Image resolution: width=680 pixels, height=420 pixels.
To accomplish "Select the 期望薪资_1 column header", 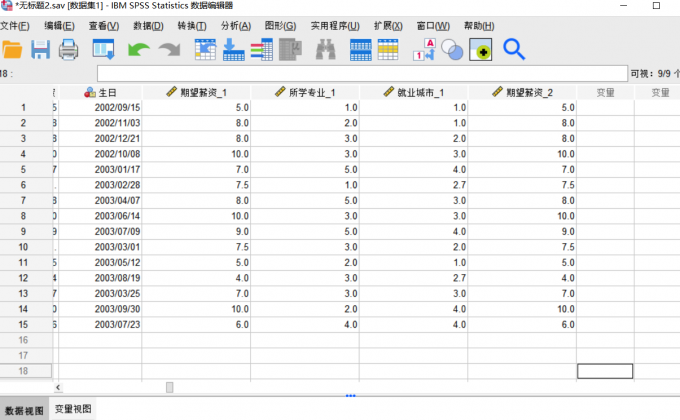I will (x=196, y=92).
